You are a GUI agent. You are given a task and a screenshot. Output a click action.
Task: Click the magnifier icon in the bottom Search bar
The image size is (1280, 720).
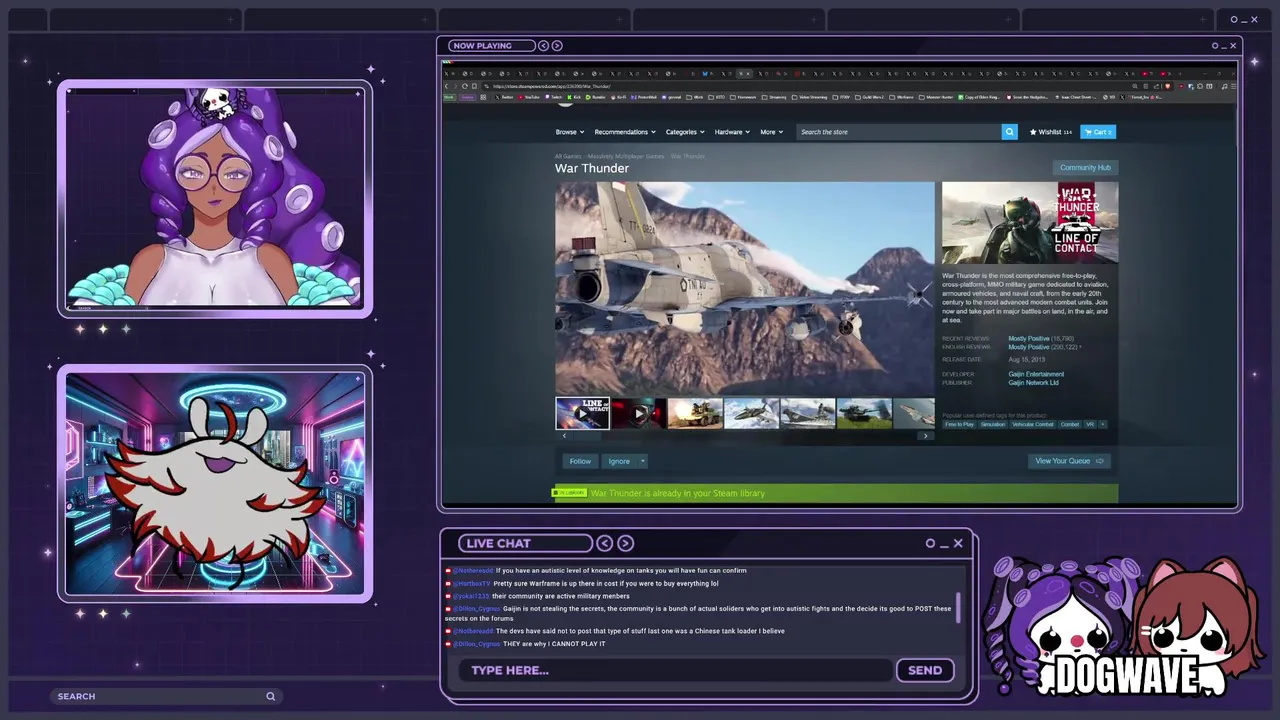tap(270, 696)
